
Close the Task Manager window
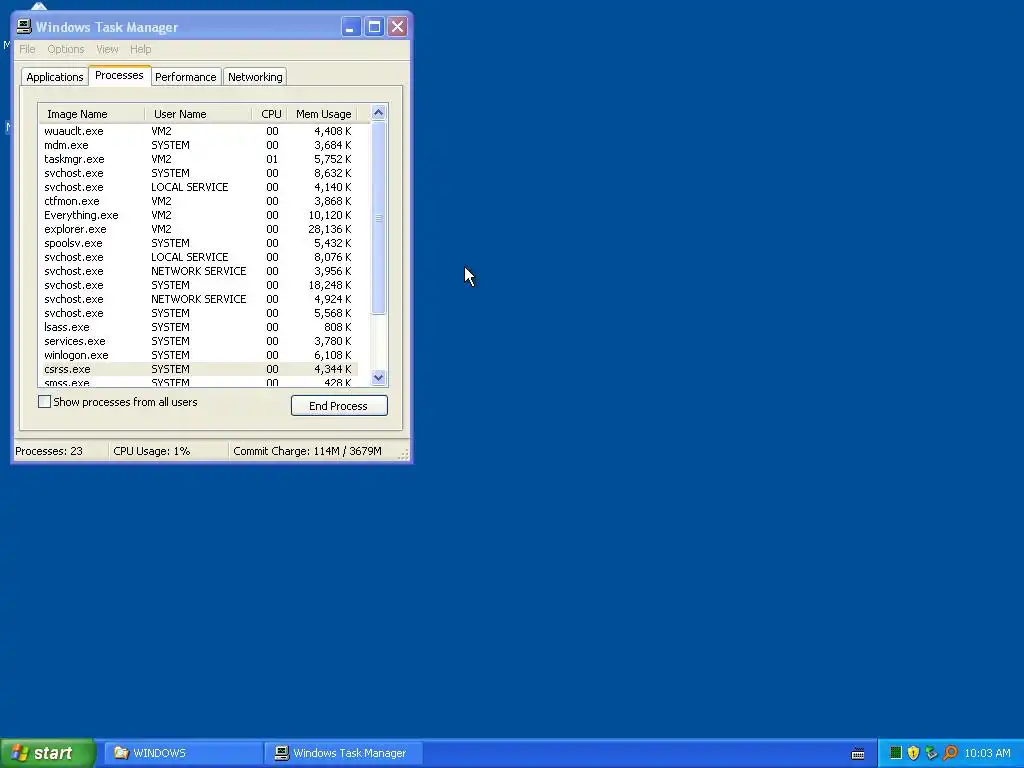(397, 27)
